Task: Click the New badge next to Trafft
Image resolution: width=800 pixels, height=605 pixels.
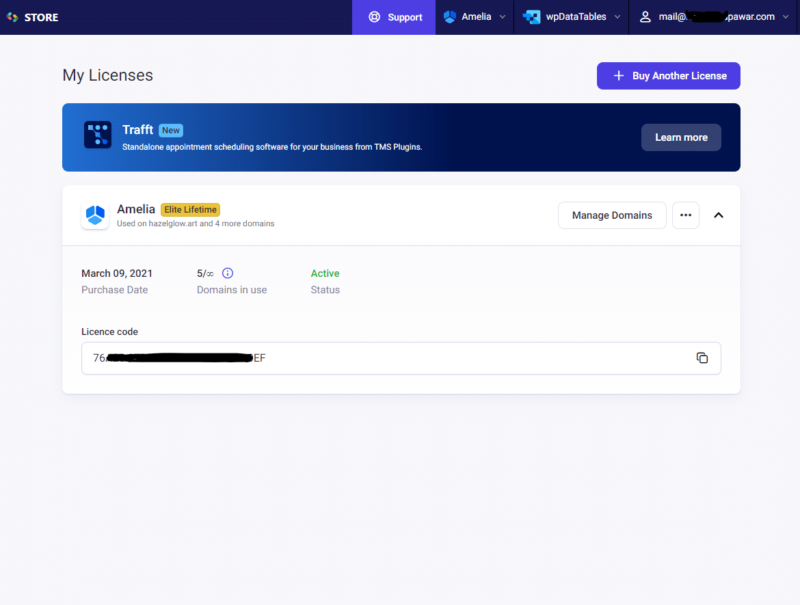Action: coord(170,129)
